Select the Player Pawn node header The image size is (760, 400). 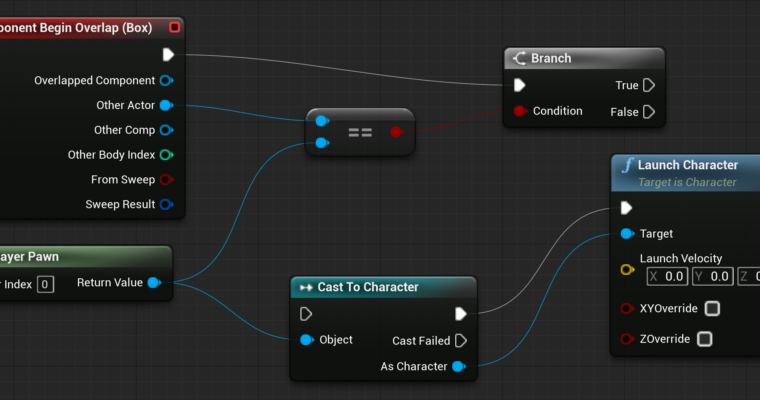(86, 256)
